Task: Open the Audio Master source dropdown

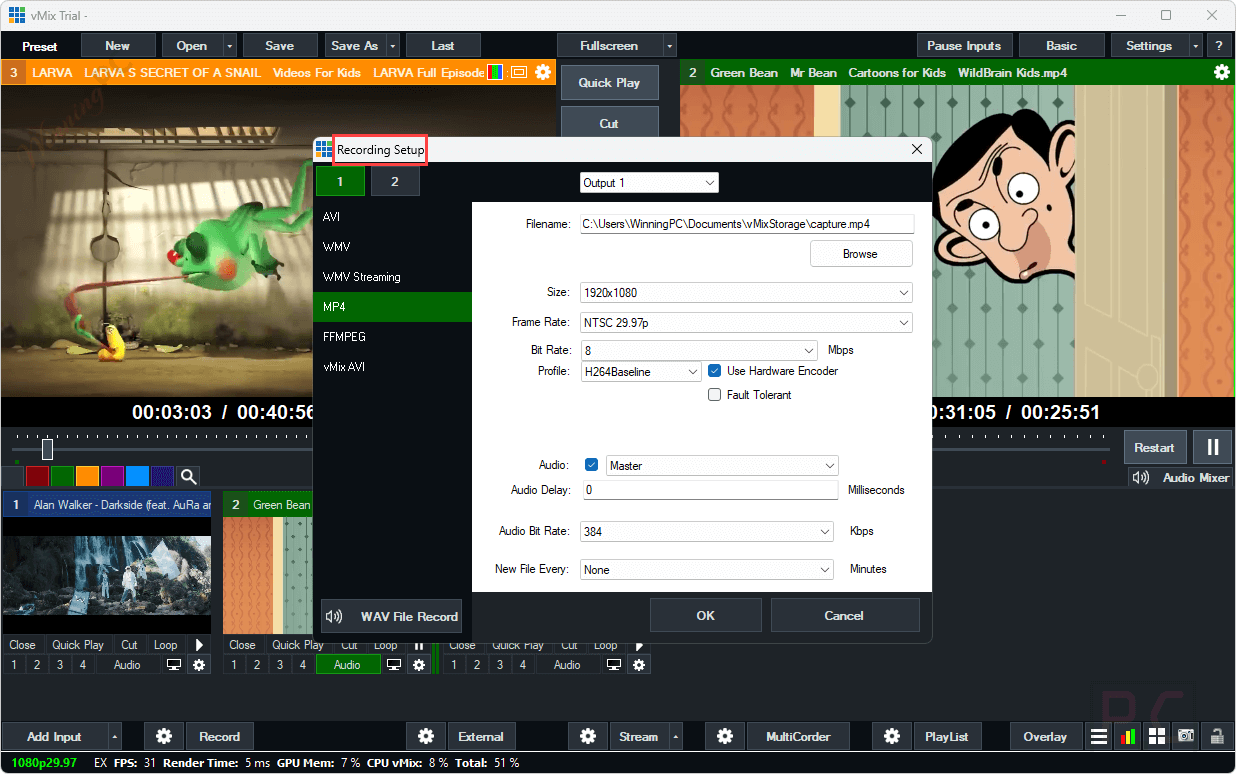Action: [721, 466]
